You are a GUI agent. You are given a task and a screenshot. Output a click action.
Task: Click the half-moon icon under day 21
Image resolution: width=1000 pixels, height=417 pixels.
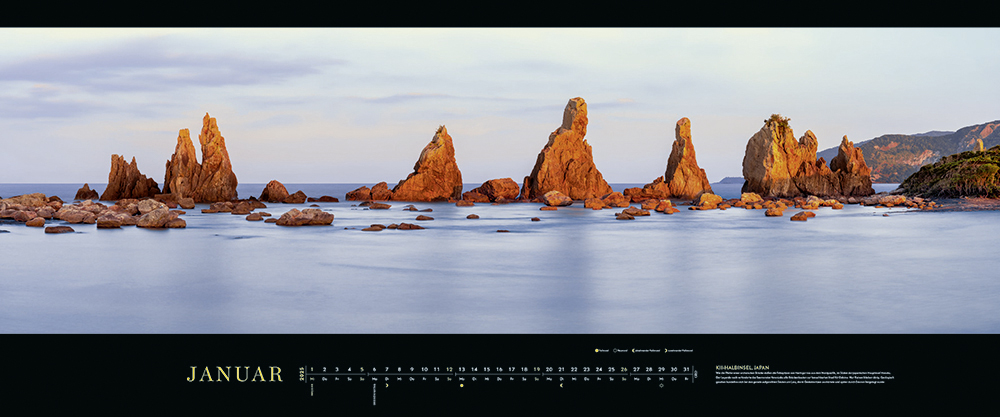561,383
